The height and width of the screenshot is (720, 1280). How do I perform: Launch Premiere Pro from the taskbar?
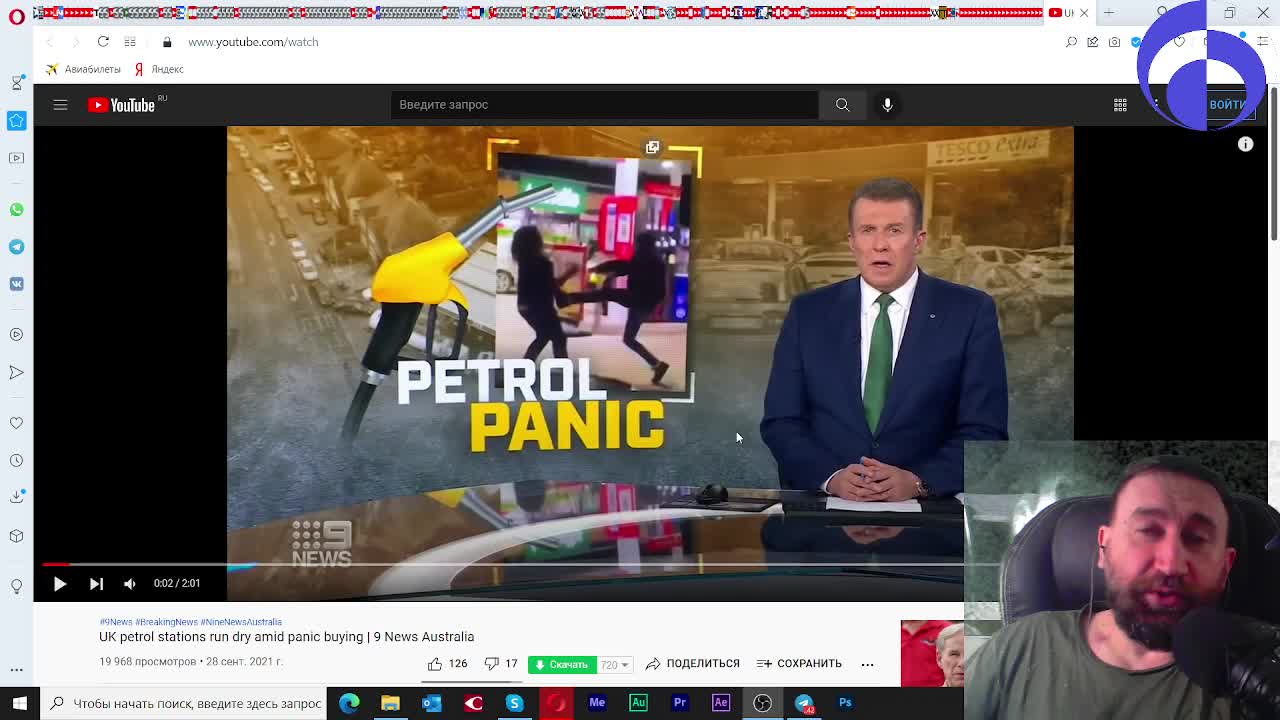[x=679, y=703]
